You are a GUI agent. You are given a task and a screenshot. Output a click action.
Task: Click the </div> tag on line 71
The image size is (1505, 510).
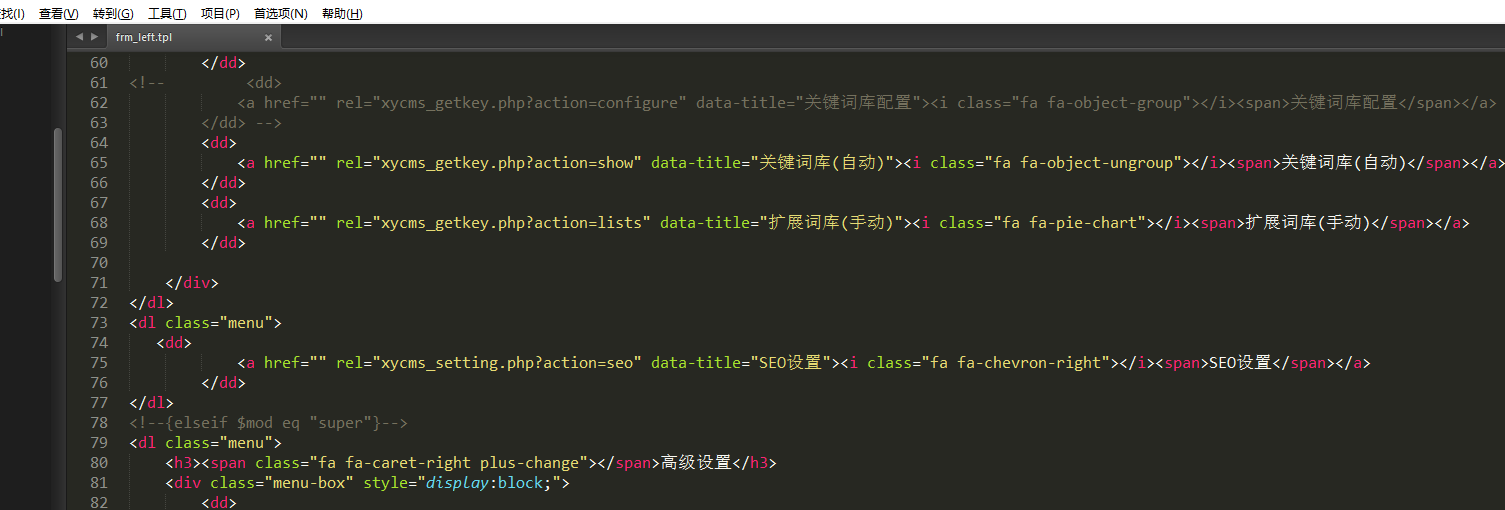coord(192,283)
